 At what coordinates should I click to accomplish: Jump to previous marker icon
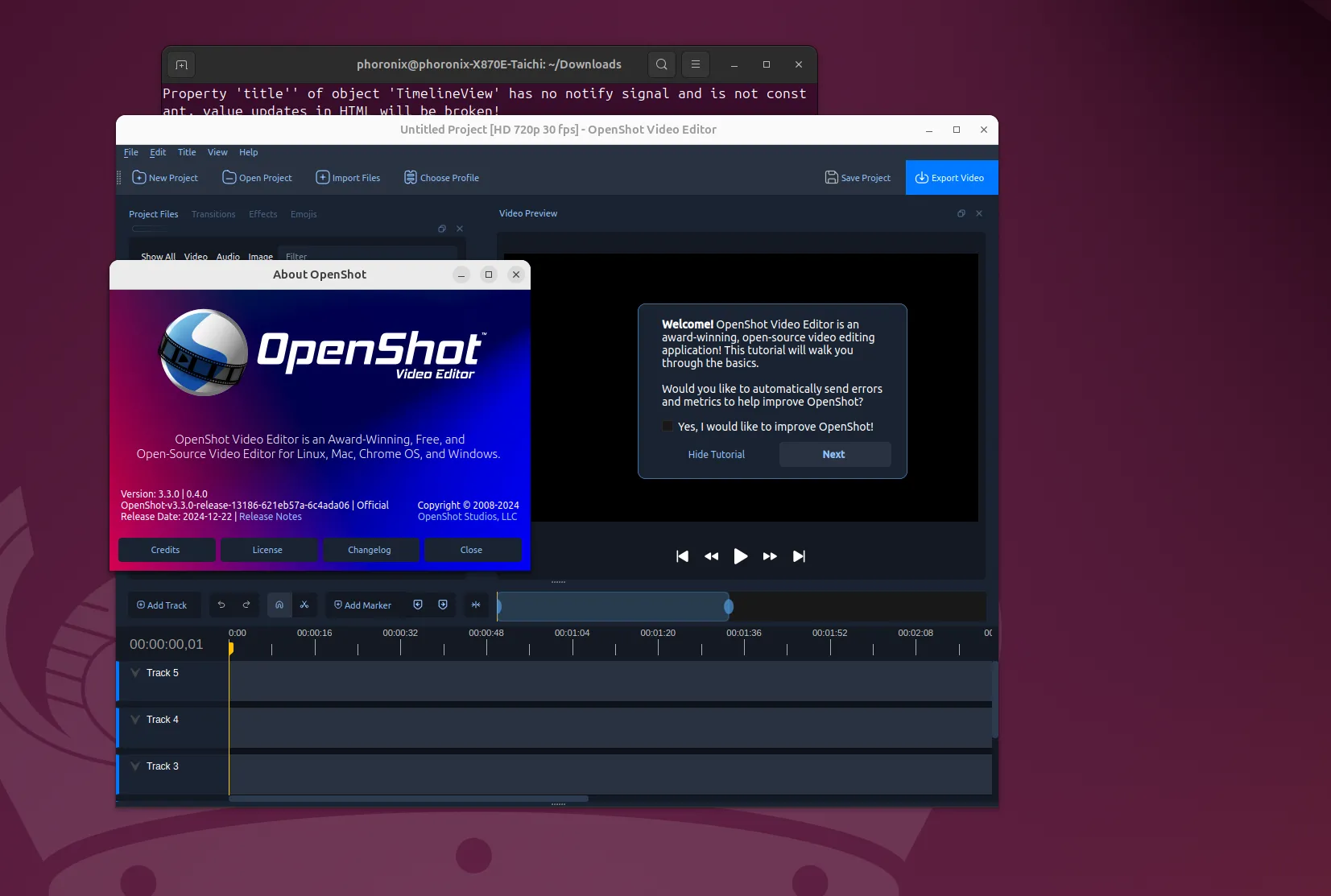418,605
